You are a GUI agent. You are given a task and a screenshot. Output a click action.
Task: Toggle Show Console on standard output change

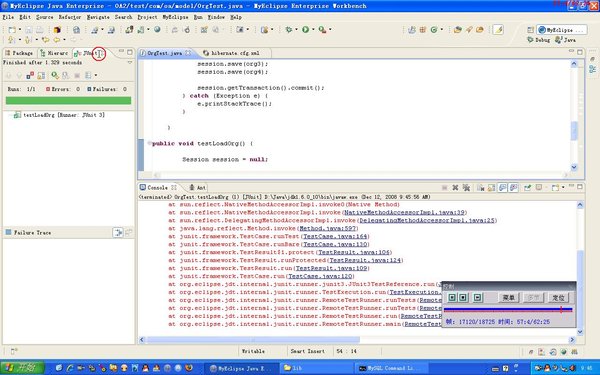(x=502, y=188)
